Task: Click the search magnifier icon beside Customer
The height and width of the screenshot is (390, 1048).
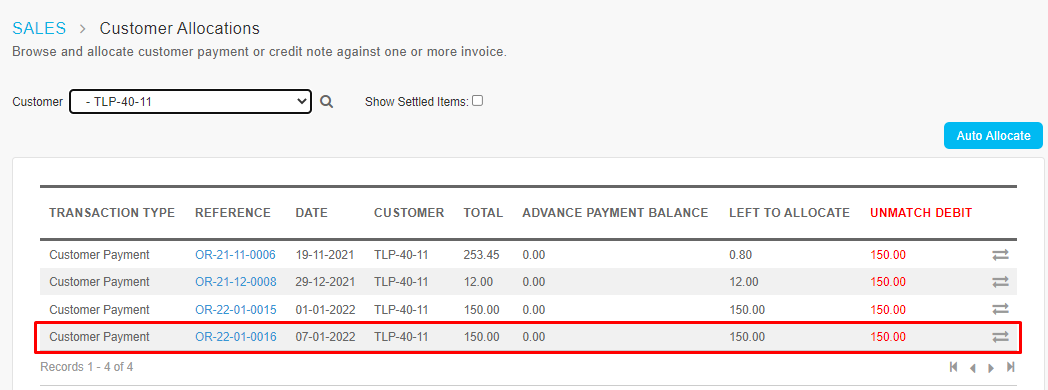Action: pyautogui.click(x=326, y=102)
